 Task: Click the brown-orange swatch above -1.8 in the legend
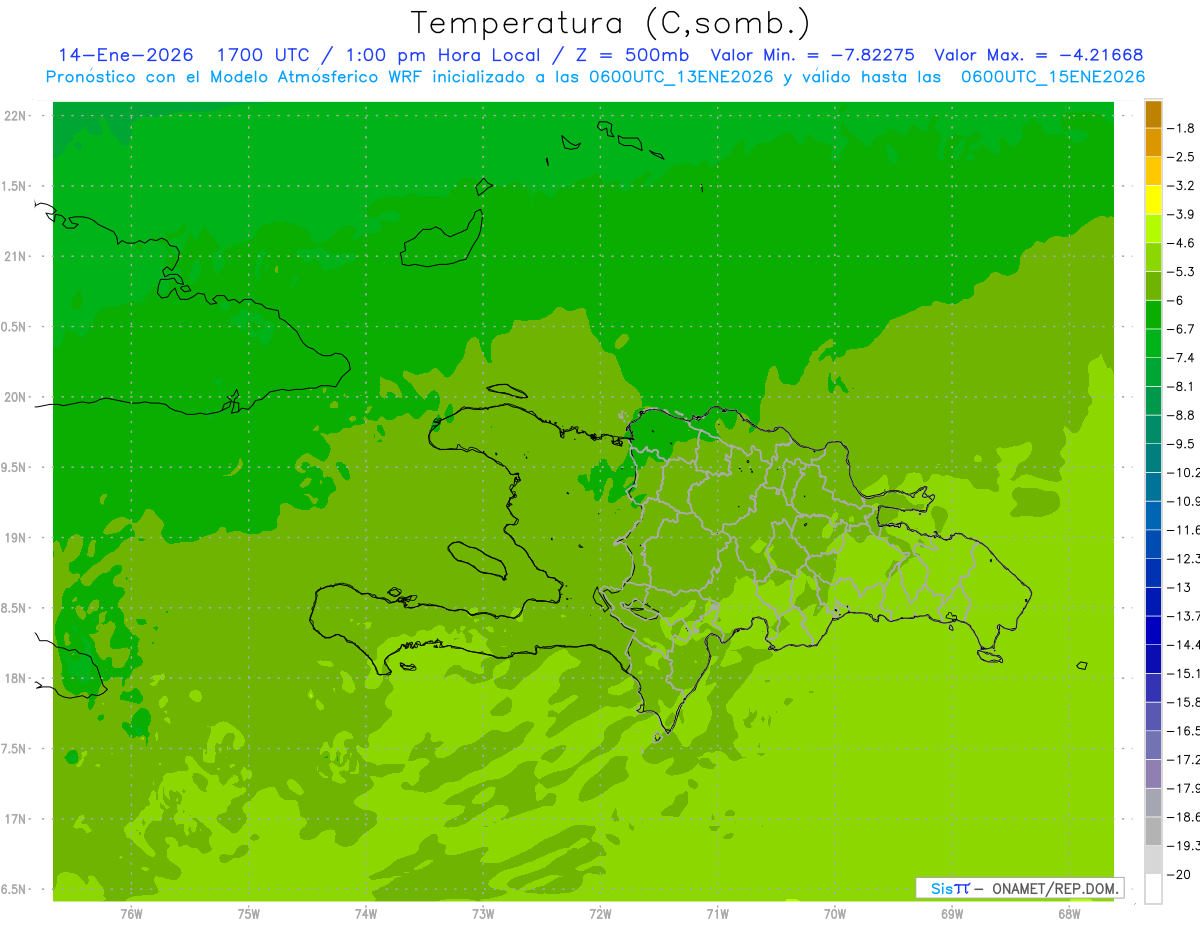[x=1153, y=114]
